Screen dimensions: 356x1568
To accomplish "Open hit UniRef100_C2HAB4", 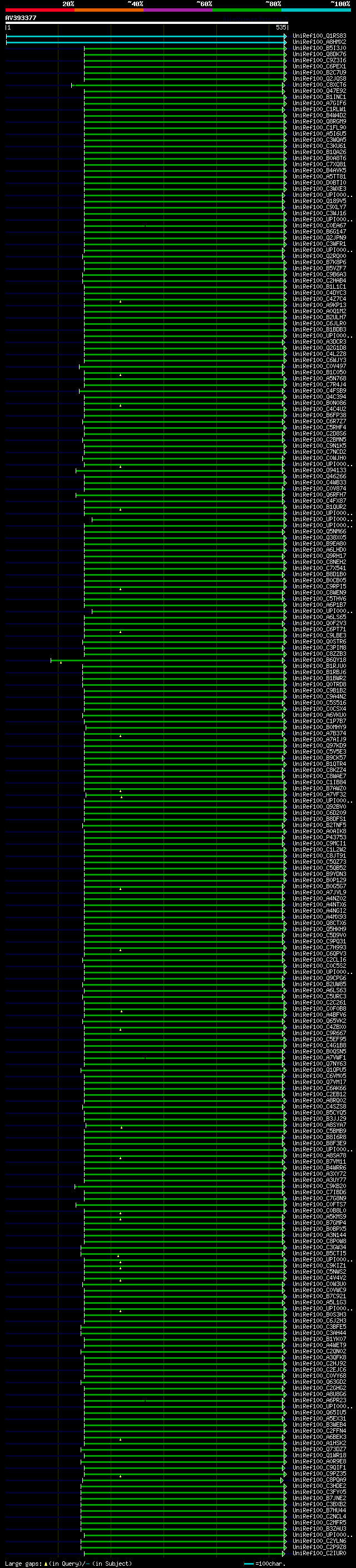I will (x=319, y=280).
